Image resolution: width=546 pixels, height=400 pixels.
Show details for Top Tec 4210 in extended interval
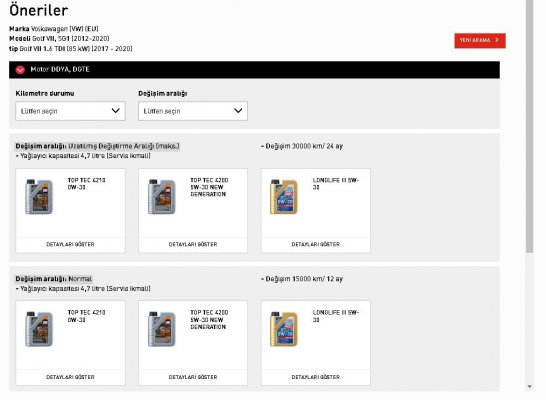click(x=70, y=244)
